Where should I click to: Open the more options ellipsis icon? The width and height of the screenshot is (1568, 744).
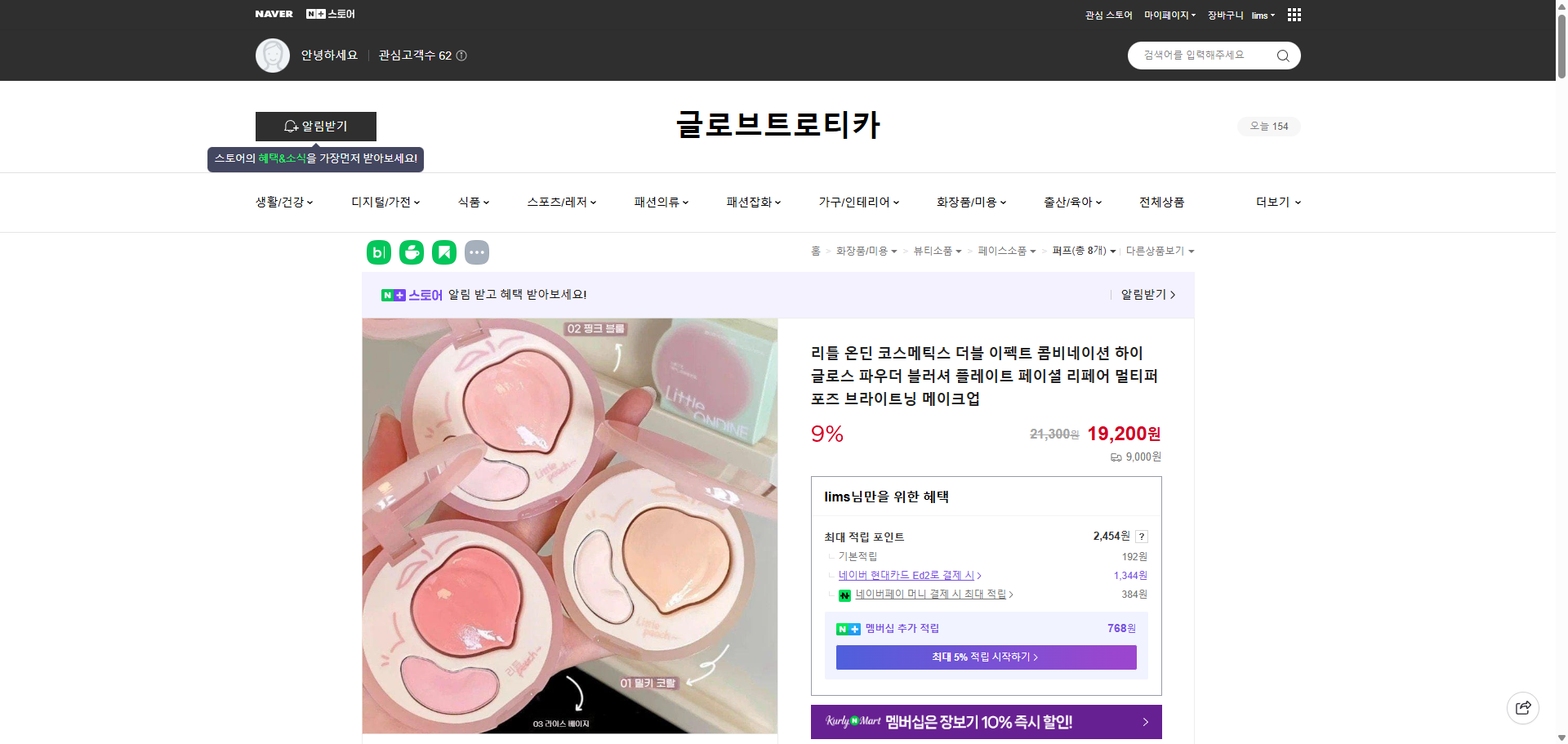(477, 252)
